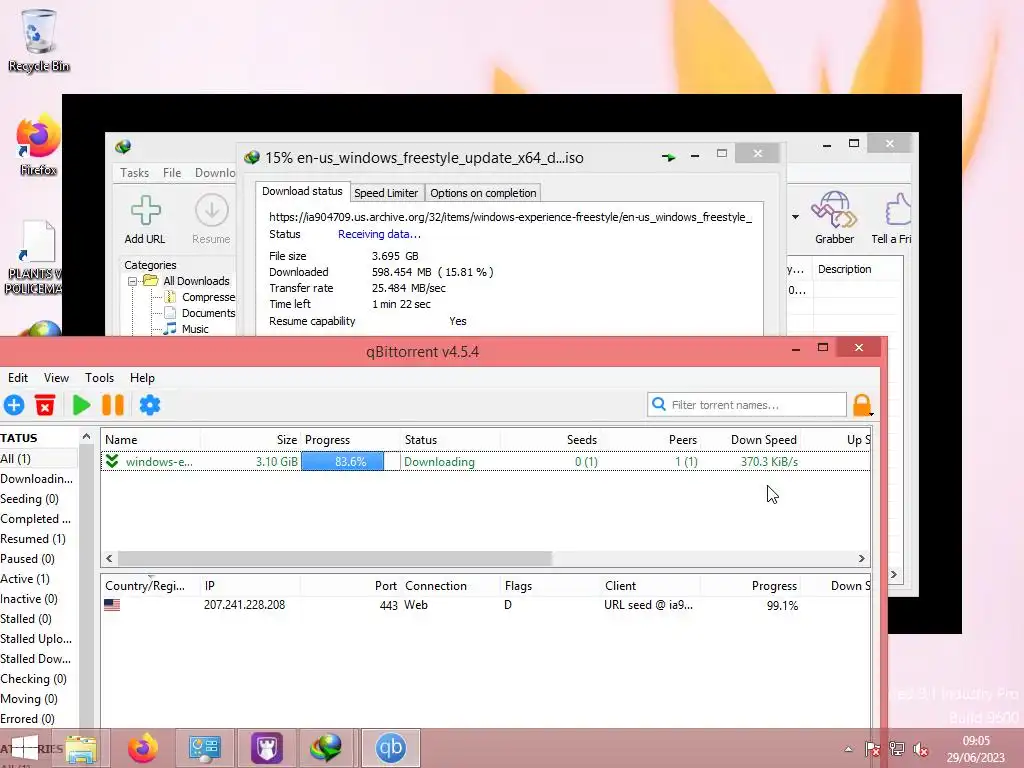
Task: Click the Tell a Friend icon in IDM
Action: coord(898,210)
